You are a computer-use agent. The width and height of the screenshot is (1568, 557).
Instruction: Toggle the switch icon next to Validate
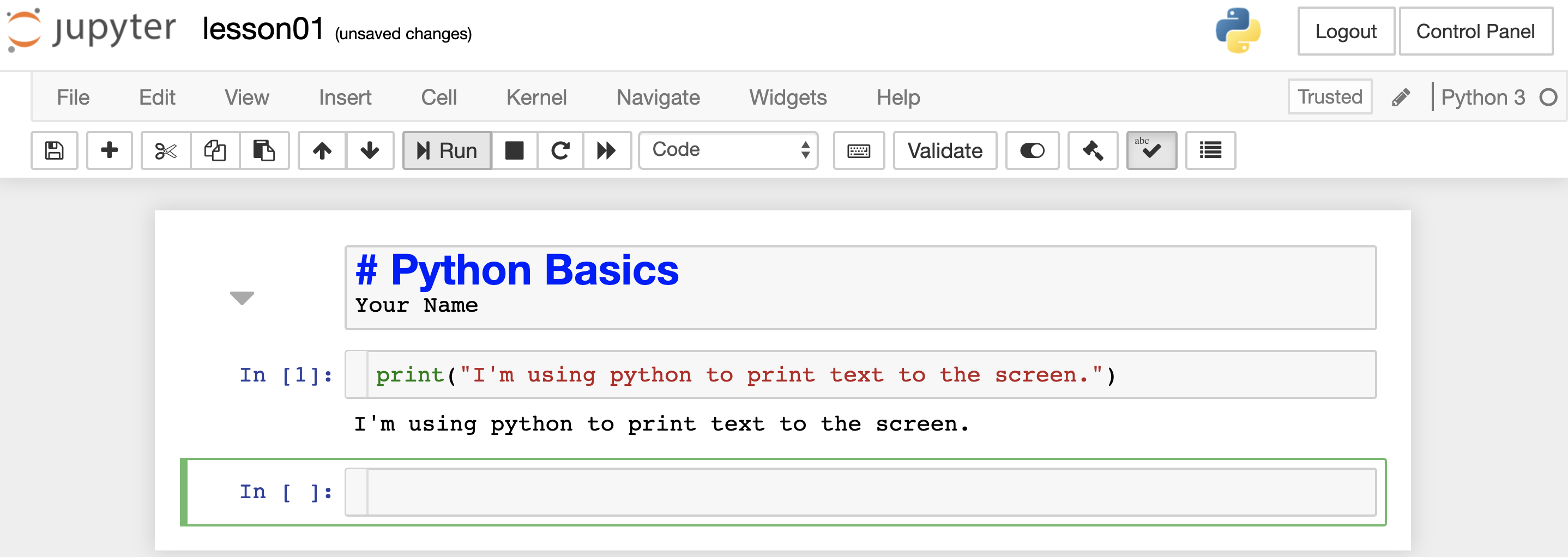(x=1032, y=150)
